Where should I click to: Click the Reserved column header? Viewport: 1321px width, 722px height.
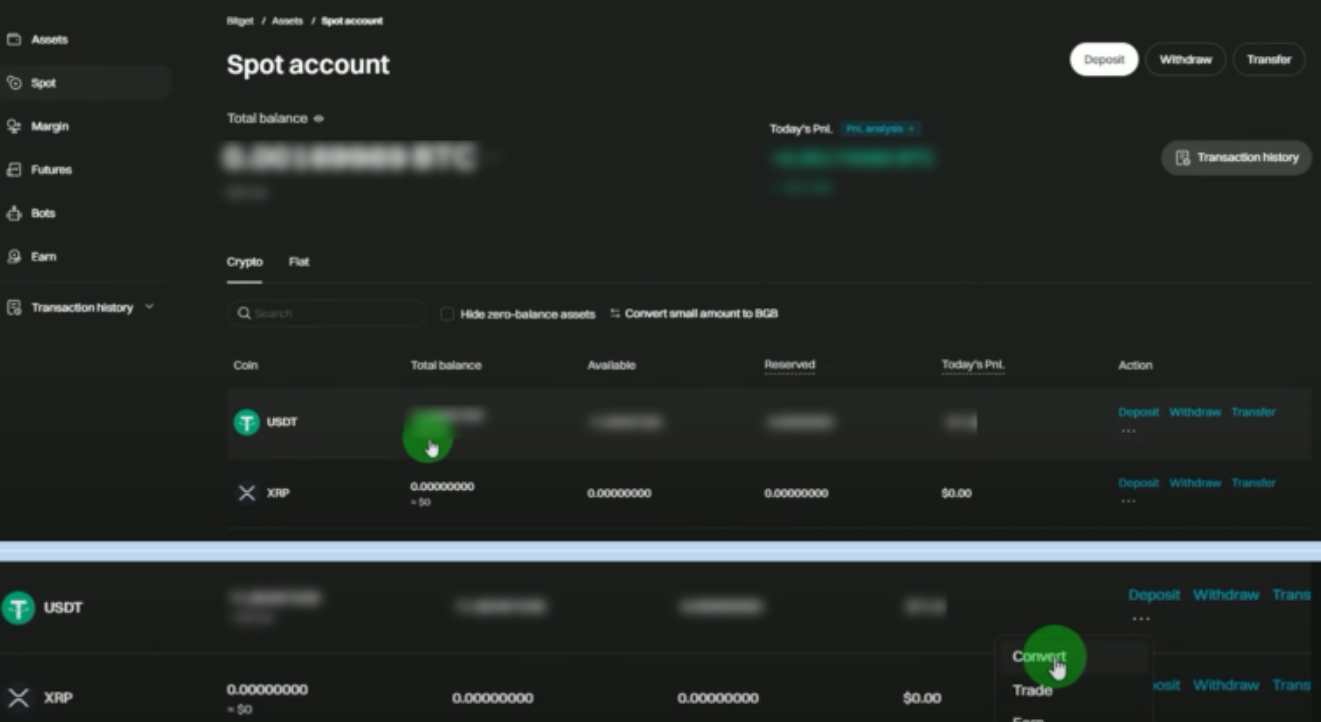[790, 365]
